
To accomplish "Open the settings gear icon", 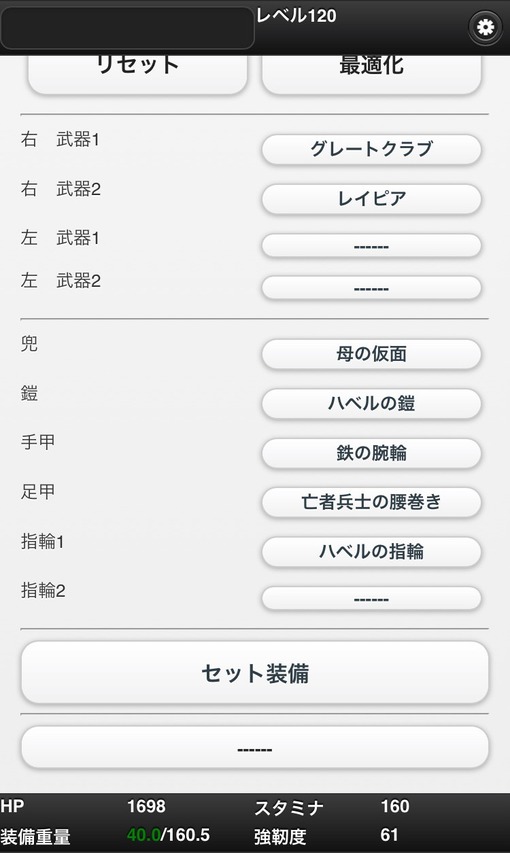I will point(484,27).
